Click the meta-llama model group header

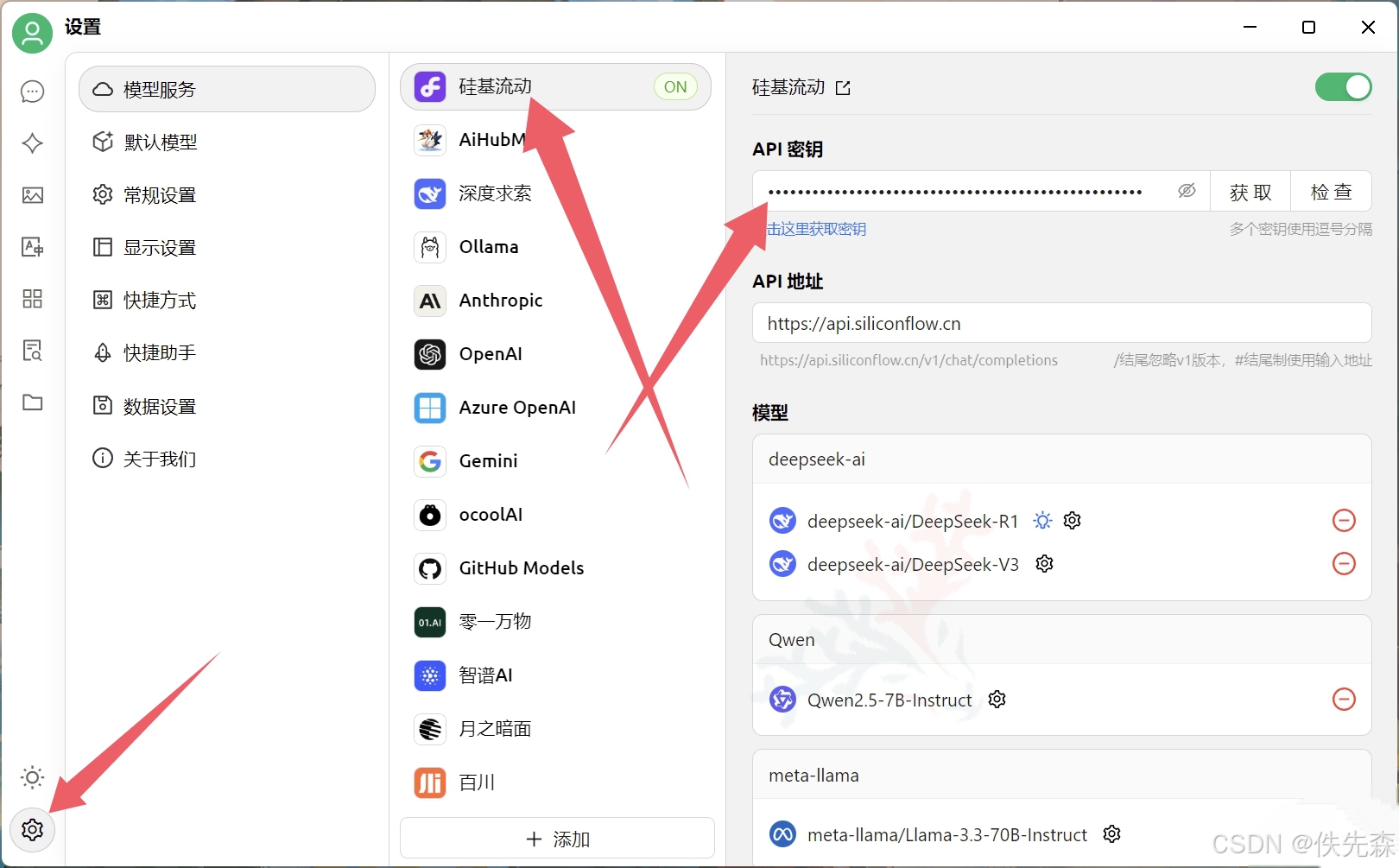pyautogui.click(x=1061, y=776)
